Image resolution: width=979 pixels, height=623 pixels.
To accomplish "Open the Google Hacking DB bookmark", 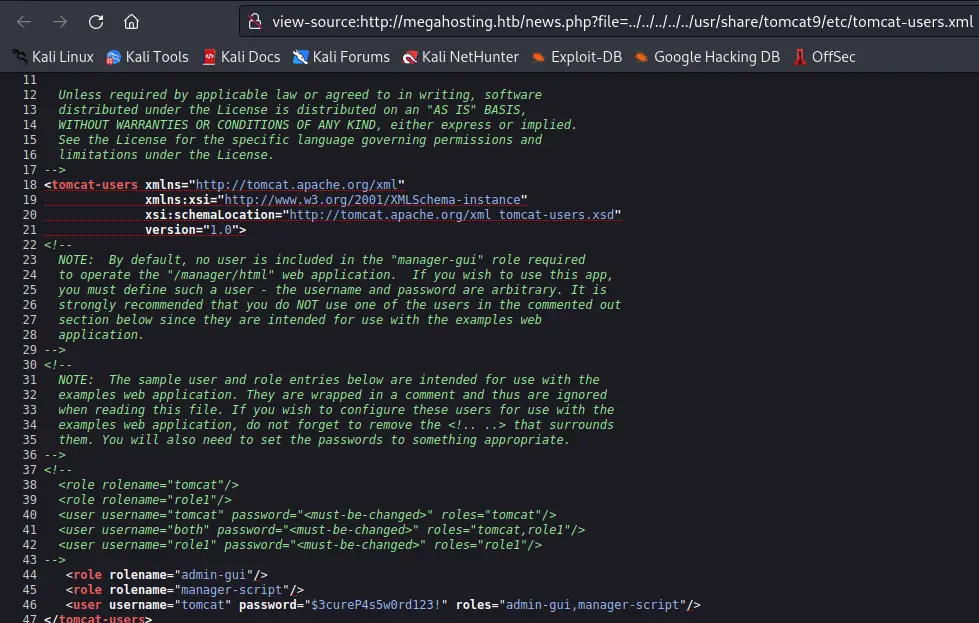I will click(x=707, y=57).
